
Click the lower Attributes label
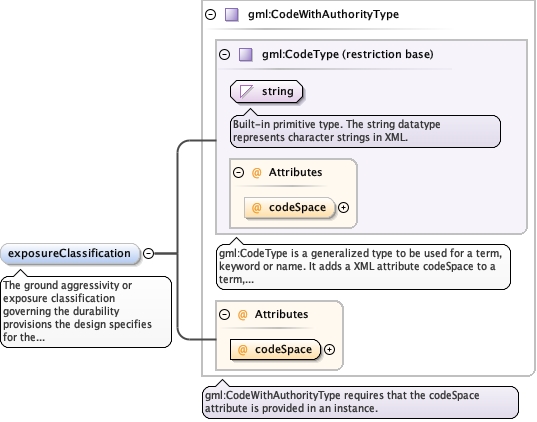pyautogui.click(x=282, y=314)
